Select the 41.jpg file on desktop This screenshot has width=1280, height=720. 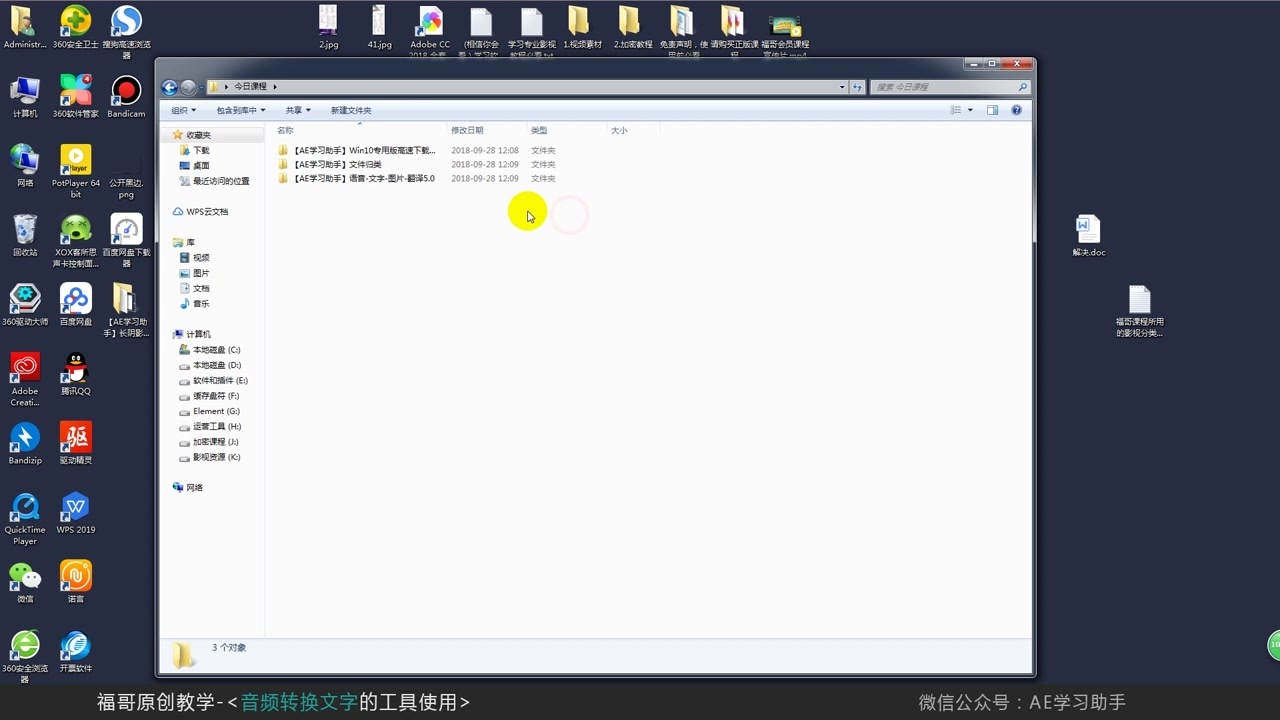coord(379,27)
